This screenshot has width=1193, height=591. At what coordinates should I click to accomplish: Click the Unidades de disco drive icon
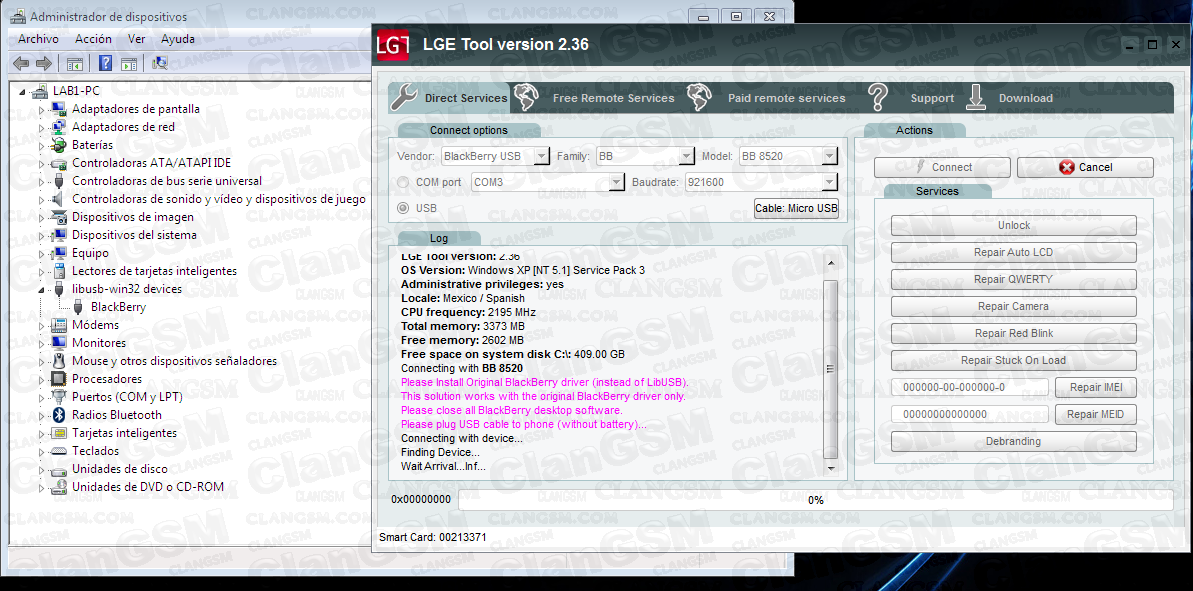coord(59,469)
